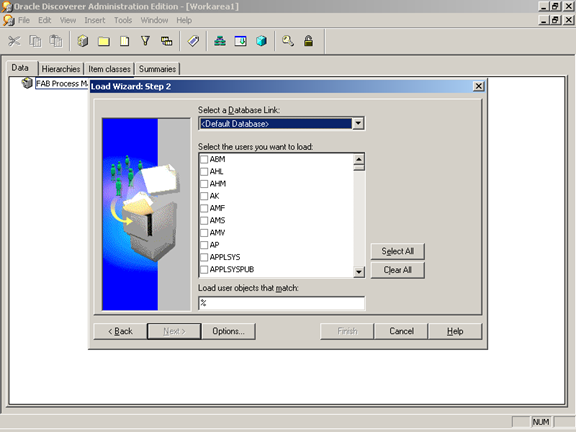
Task: Open the Hierarchy toolbar icon
Action: click(x=220, y=41)
